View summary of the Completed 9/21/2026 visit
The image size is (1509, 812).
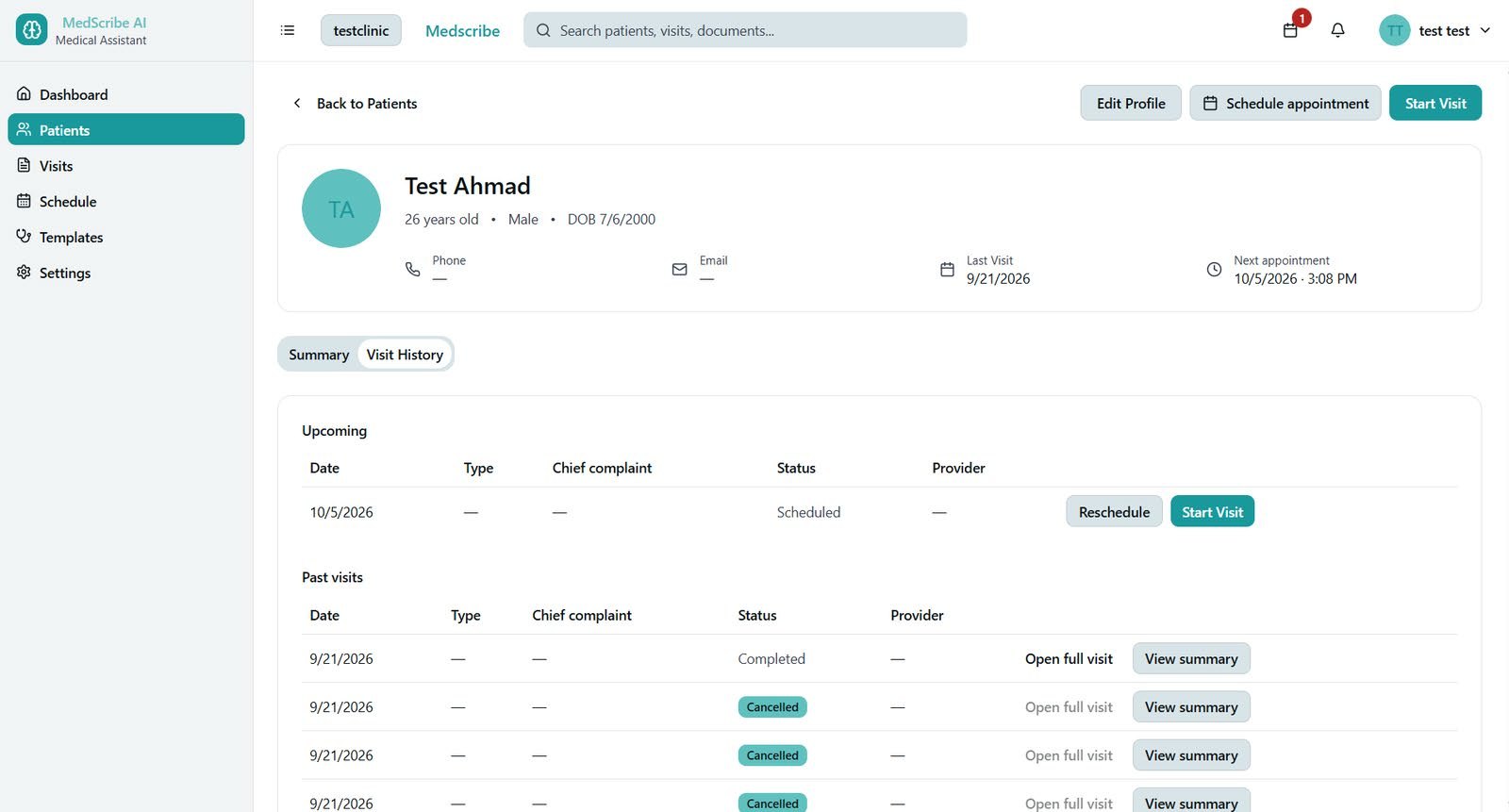[x=1191, y=658]
